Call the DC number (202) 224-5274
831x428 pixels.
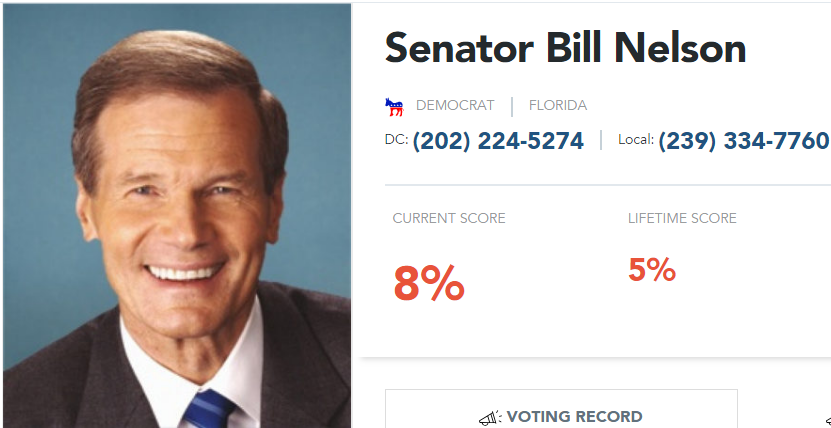[497, 141]
